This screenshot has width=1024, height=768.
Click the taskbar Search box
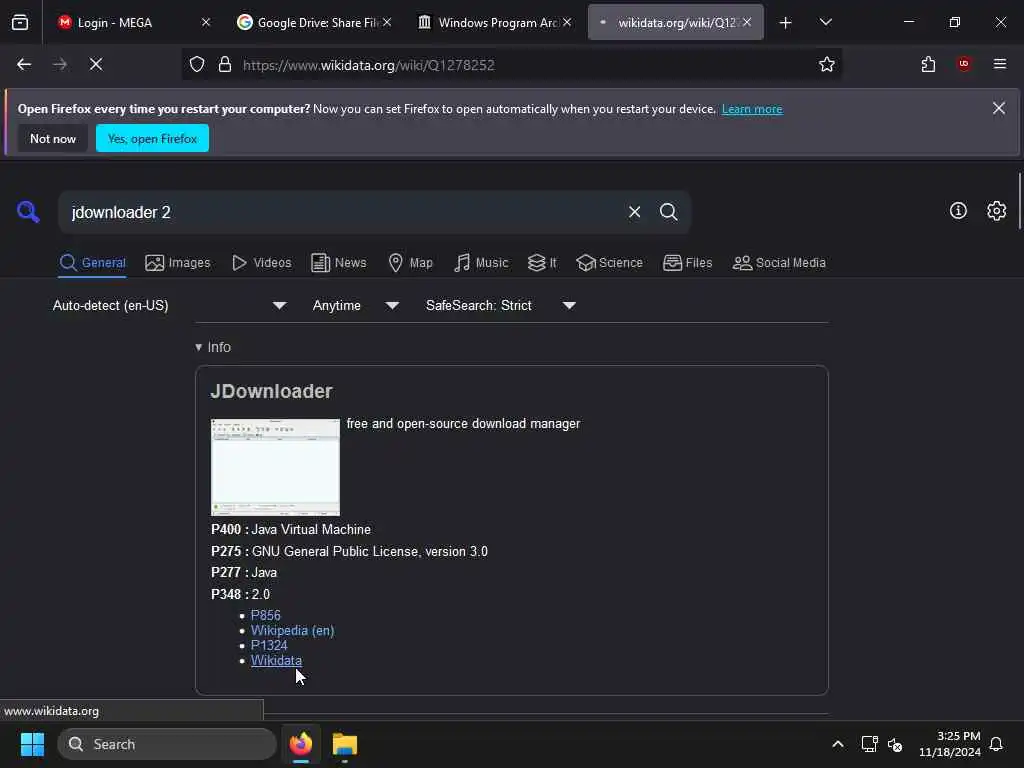(167, 744)
